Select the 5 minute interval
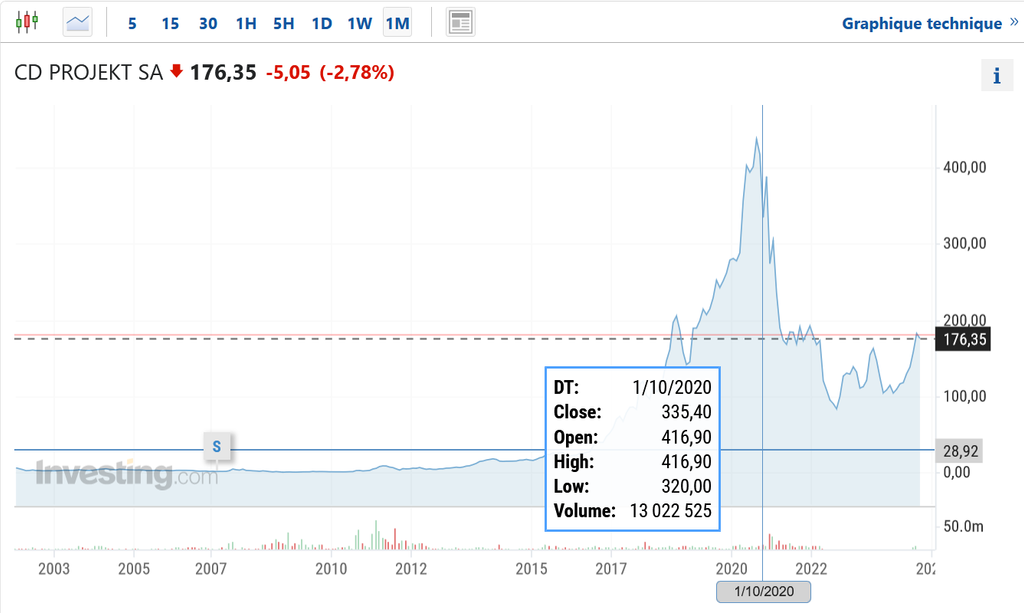 click(x=132, y=23)
